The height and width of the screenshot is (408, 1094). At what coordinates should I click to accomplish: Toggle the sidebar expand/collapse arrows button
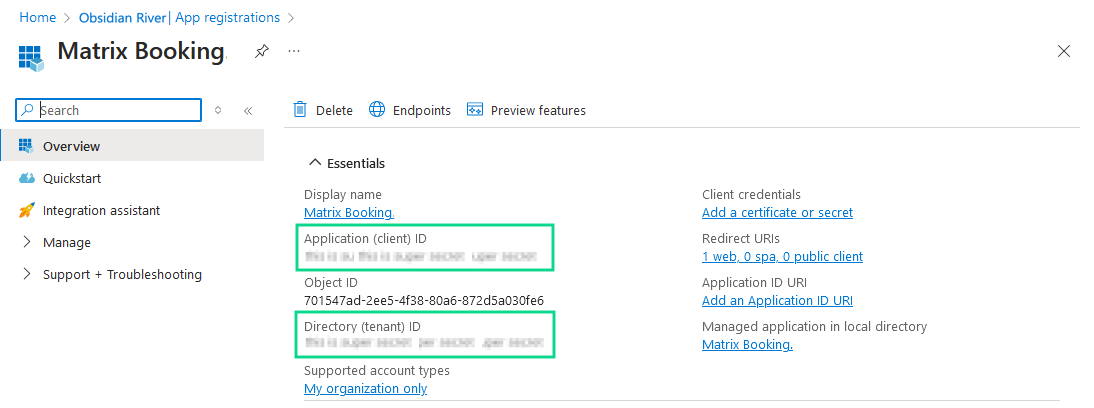click(x=218, y=110)
